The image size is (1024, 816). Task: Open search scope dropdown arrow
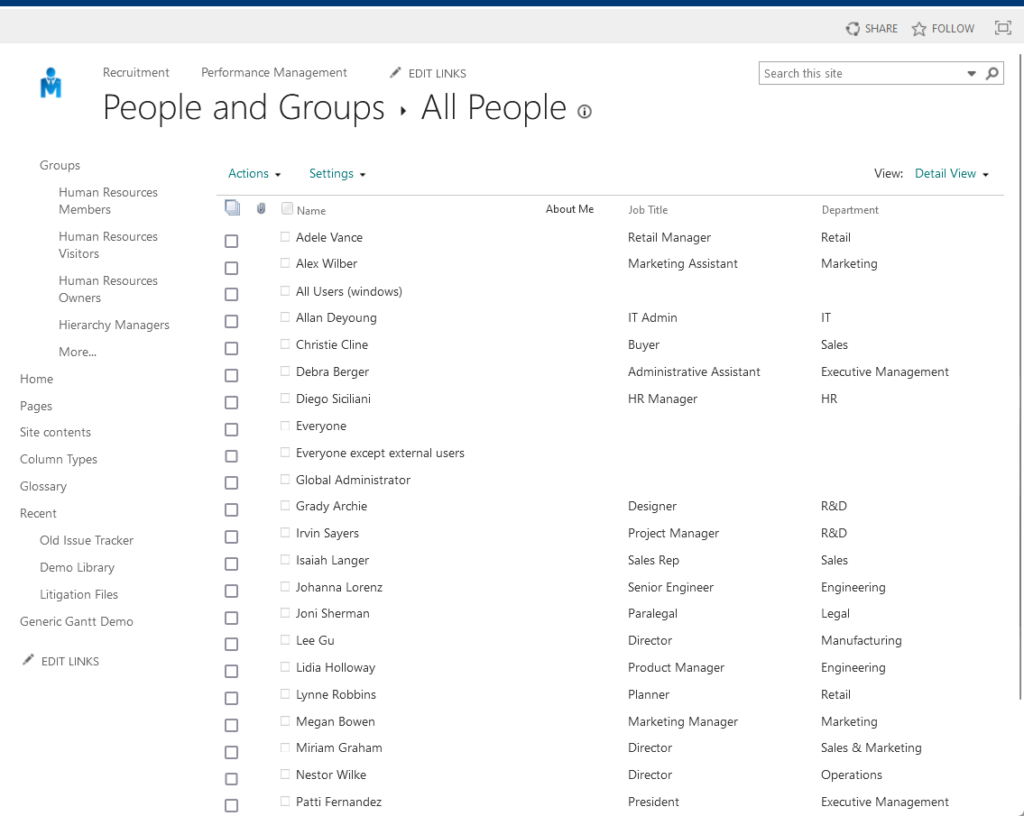[x=971, y=74]
